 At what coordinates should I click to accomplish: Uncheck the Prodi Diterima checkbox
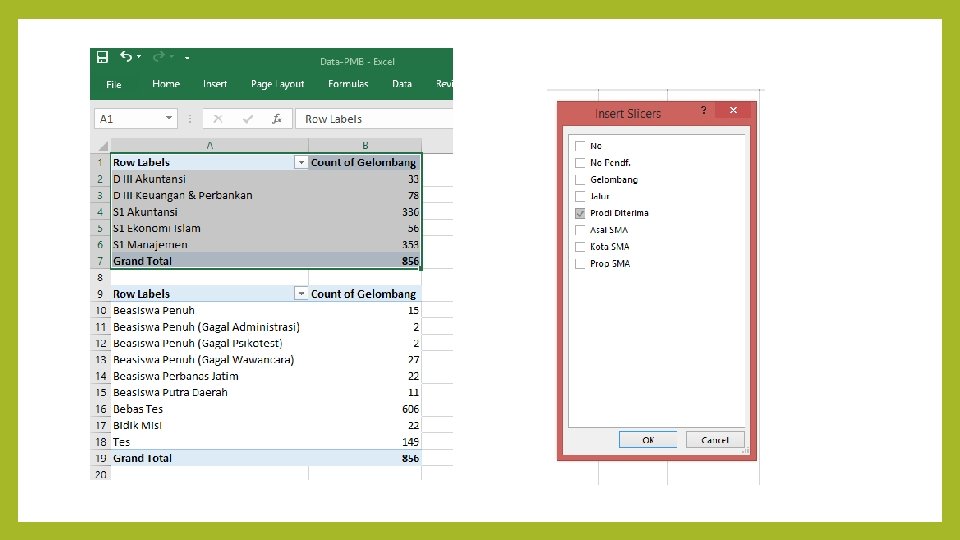[x=580, y=214]
